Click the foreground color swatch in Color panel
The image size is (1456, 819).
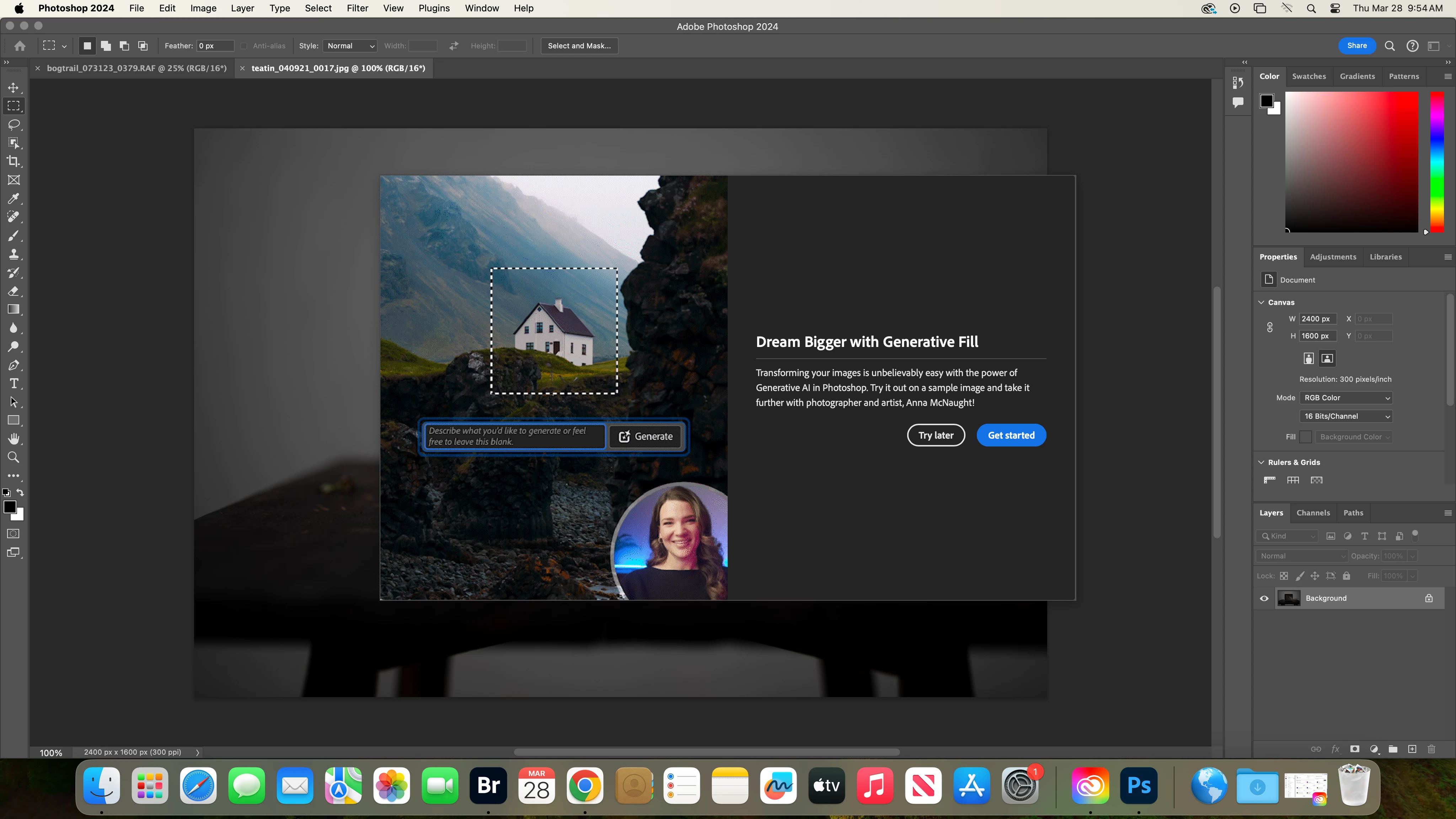[1266, 101]
